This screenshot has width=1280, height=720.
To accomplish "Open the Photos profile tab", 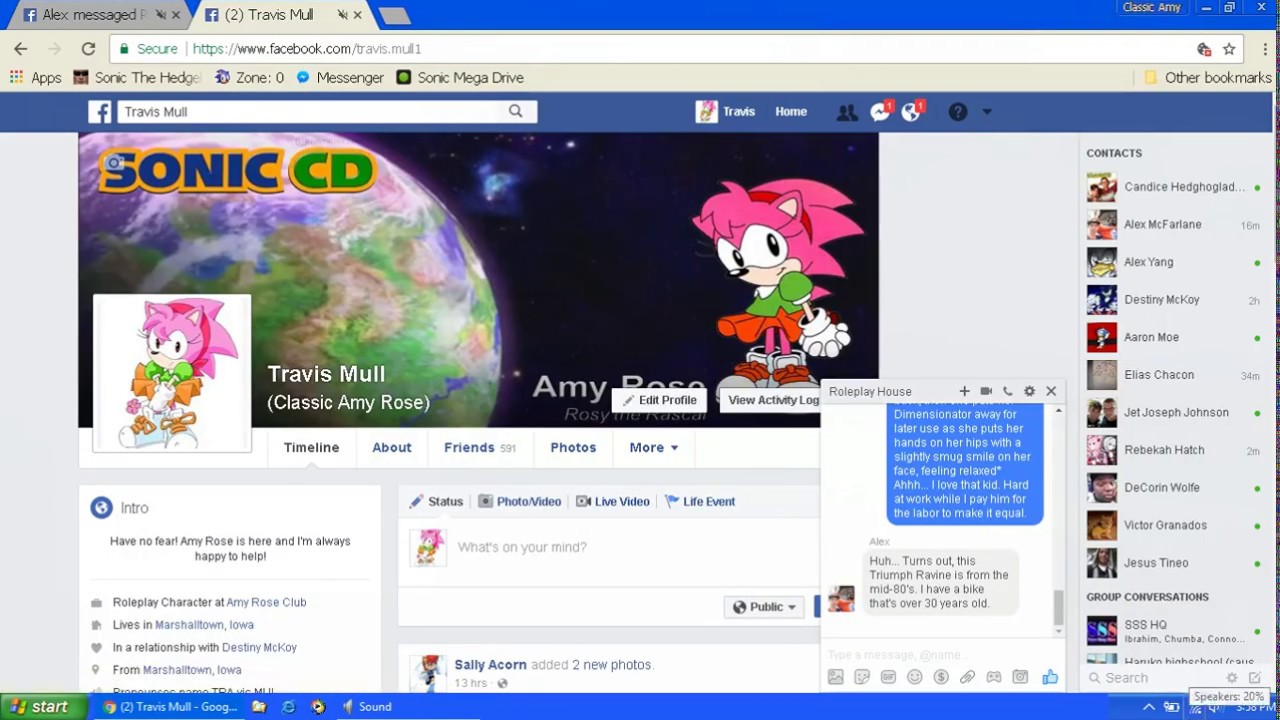I will click(573, 447).
